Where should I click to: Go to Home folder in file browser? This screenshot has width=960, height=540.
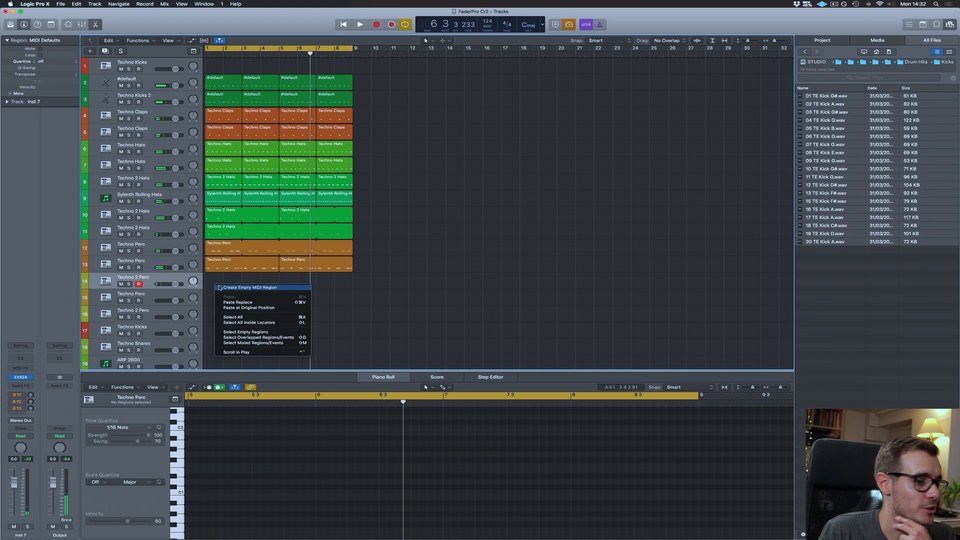point(876,52)
